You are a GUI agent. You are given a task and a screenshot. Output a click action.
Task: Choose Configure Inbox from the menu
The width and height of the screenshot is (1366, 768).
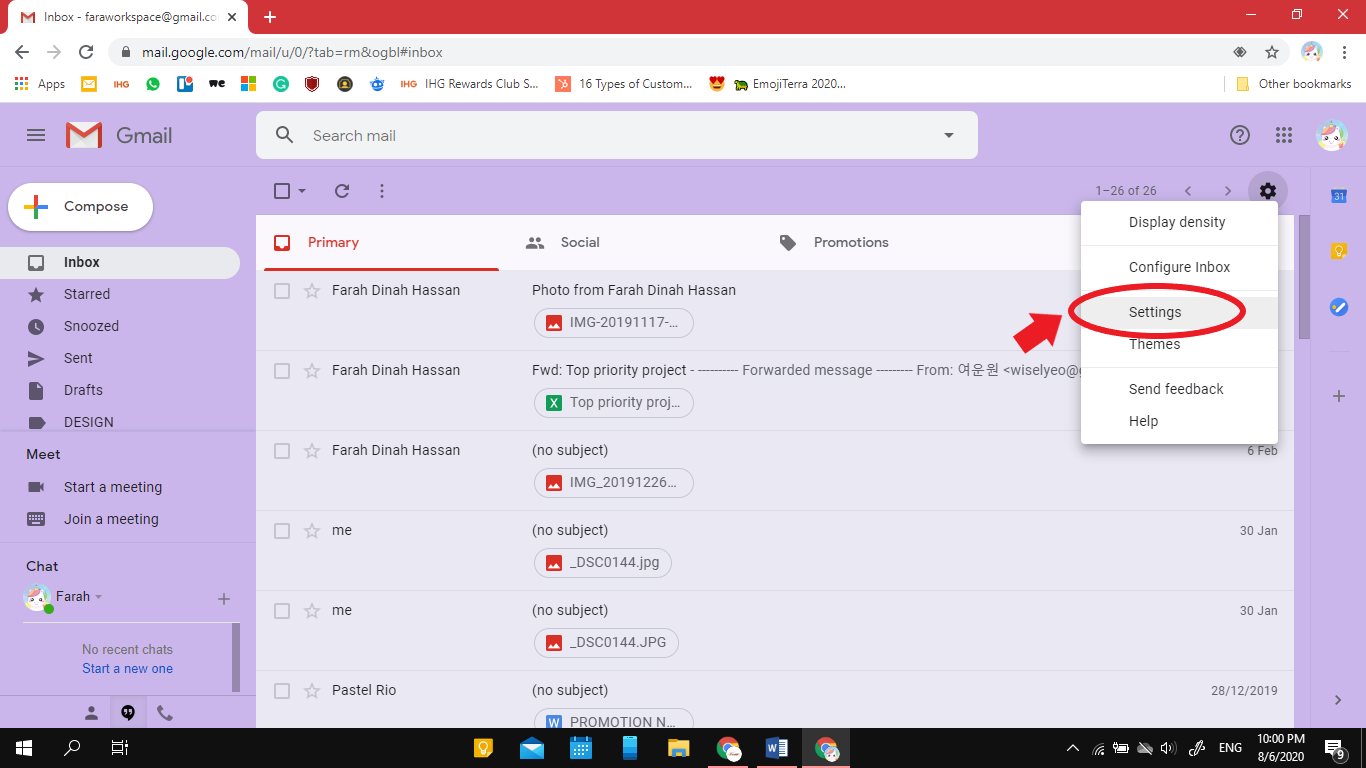1179,267
